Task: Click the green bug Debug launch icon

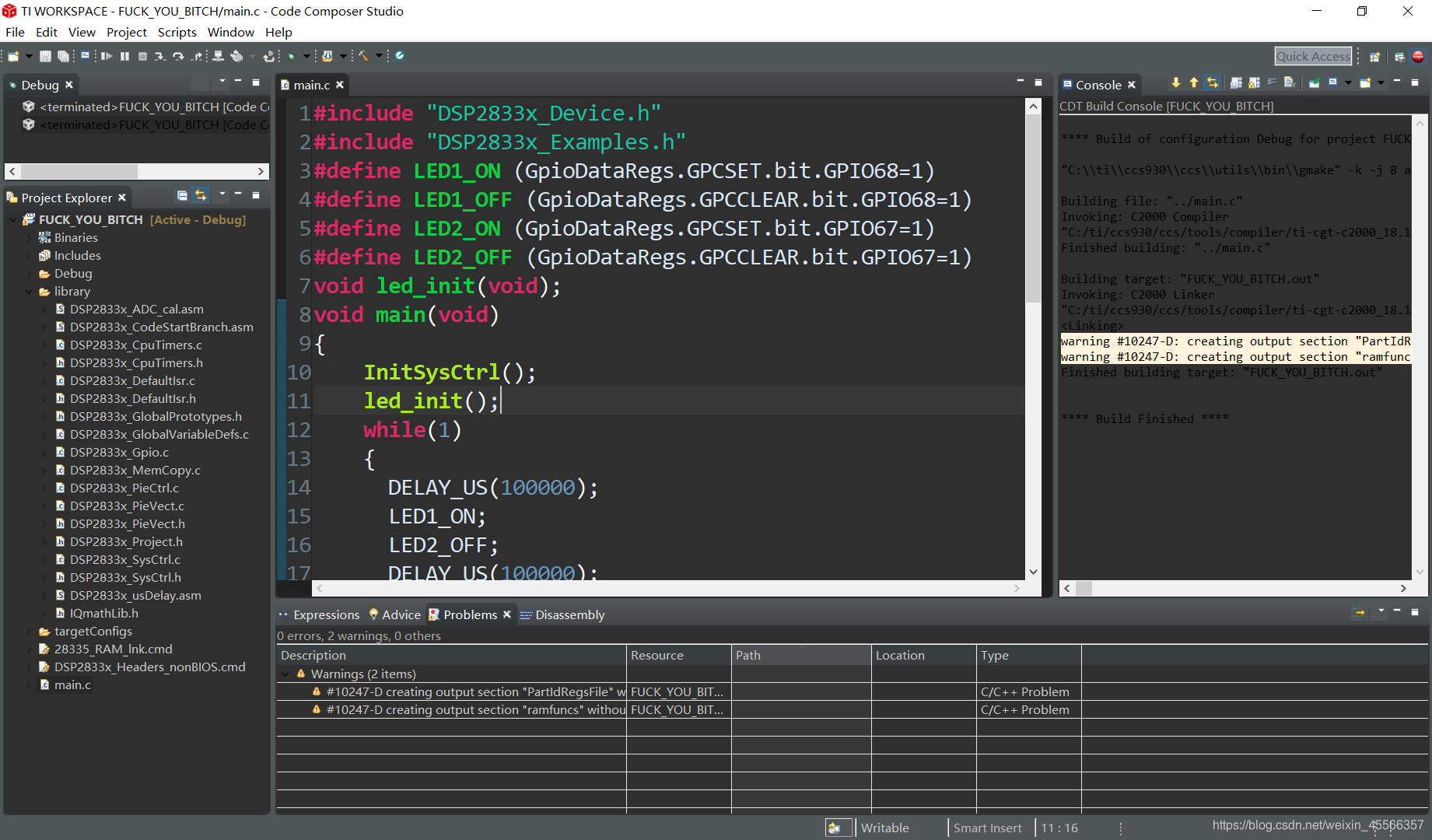Action: (291, 56)
